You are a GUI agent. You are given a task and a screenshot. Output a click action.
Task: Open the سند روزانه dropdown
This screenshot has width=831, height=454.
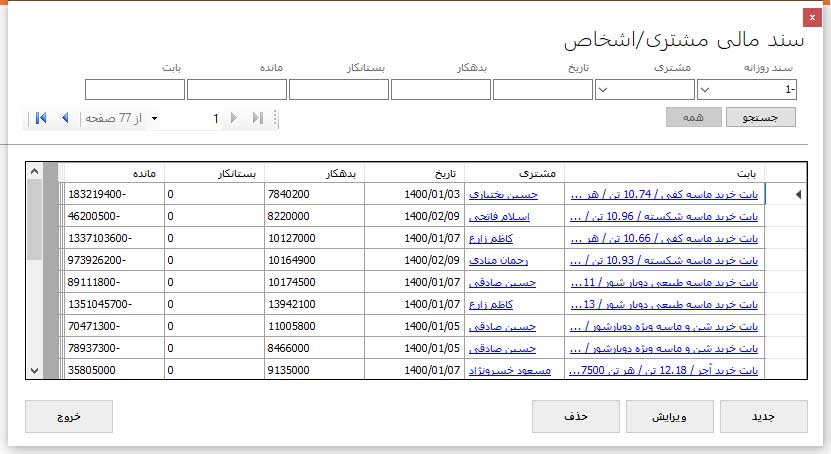pos(705,90)
